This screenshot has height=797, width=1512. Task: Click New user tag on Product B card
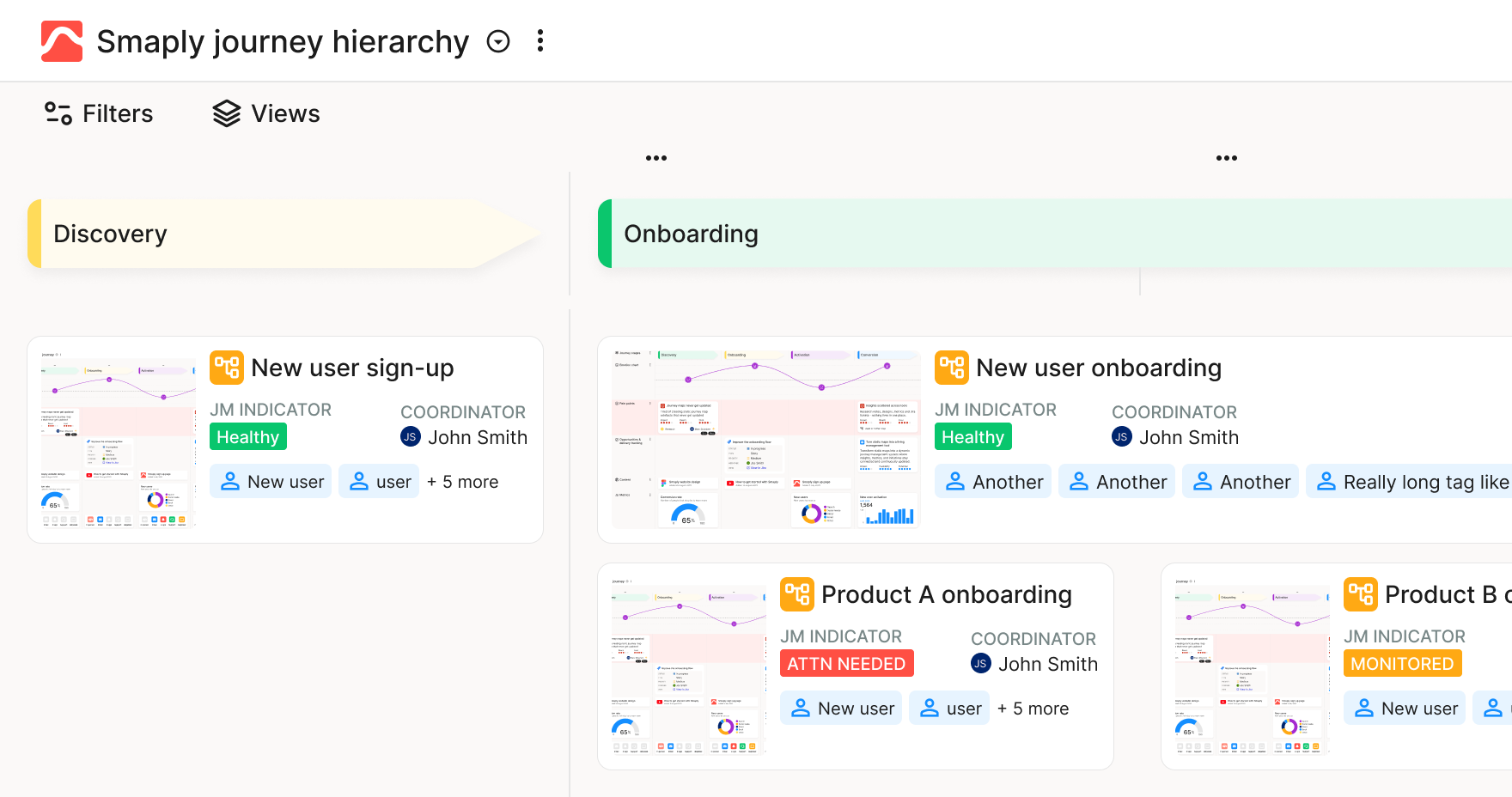pos(1405,709)
